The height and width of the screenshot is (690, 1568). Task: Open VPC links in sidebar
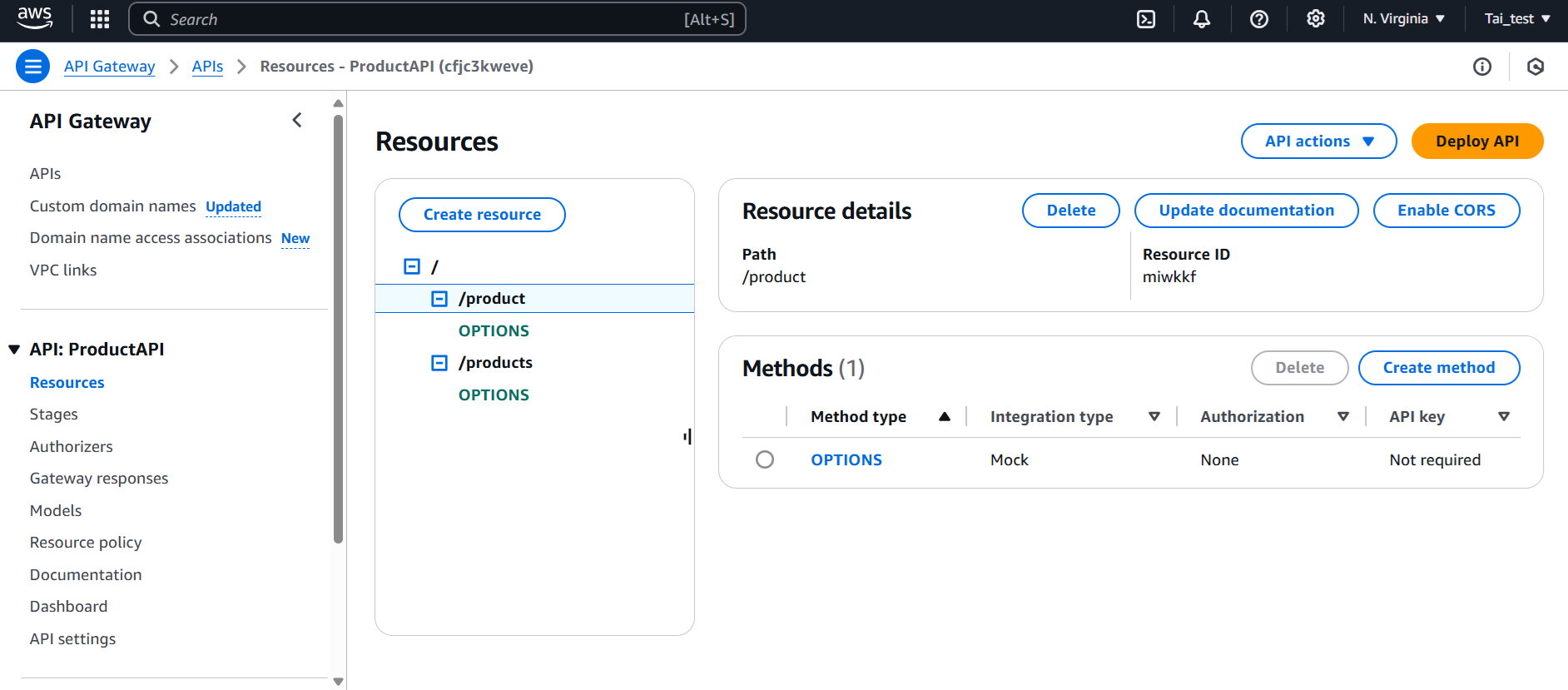click(63, 271)
